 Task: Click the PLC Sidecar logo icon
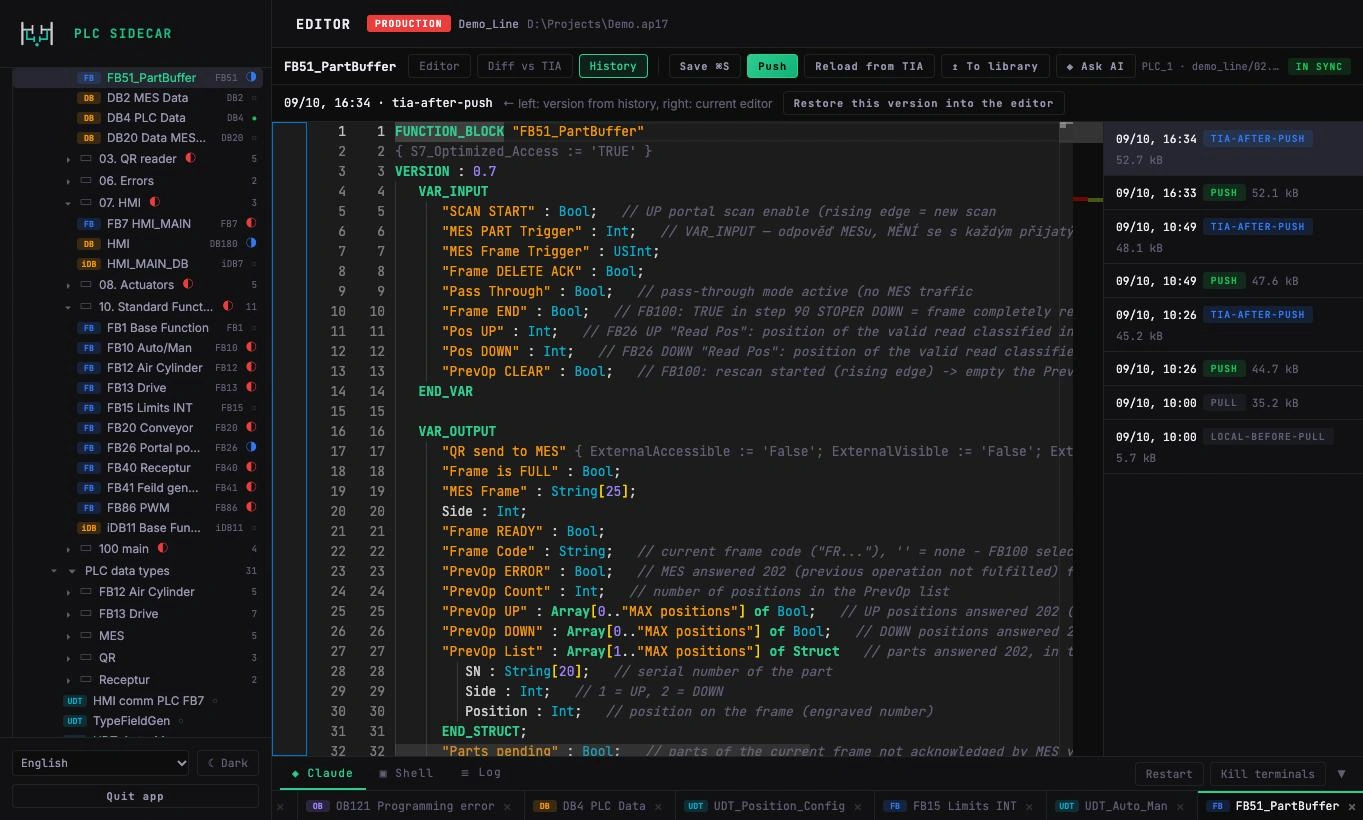37,34
